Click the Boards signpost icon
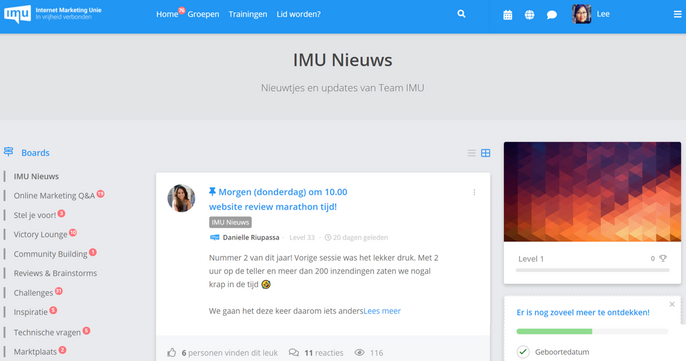The image size is (686, 361). pyautogui.click(x=8, y=151)
